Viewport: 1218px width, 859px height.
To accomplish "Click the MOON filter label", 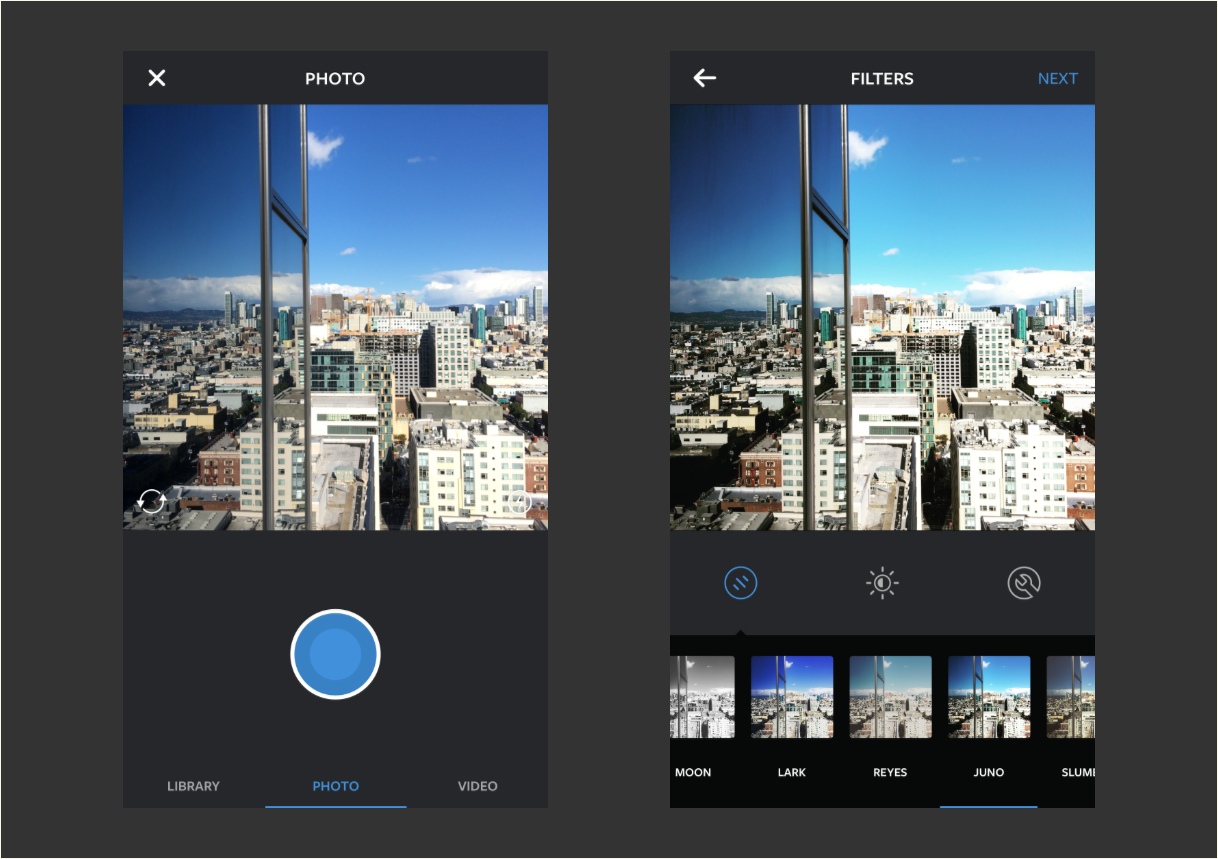I will pos(693,772).
